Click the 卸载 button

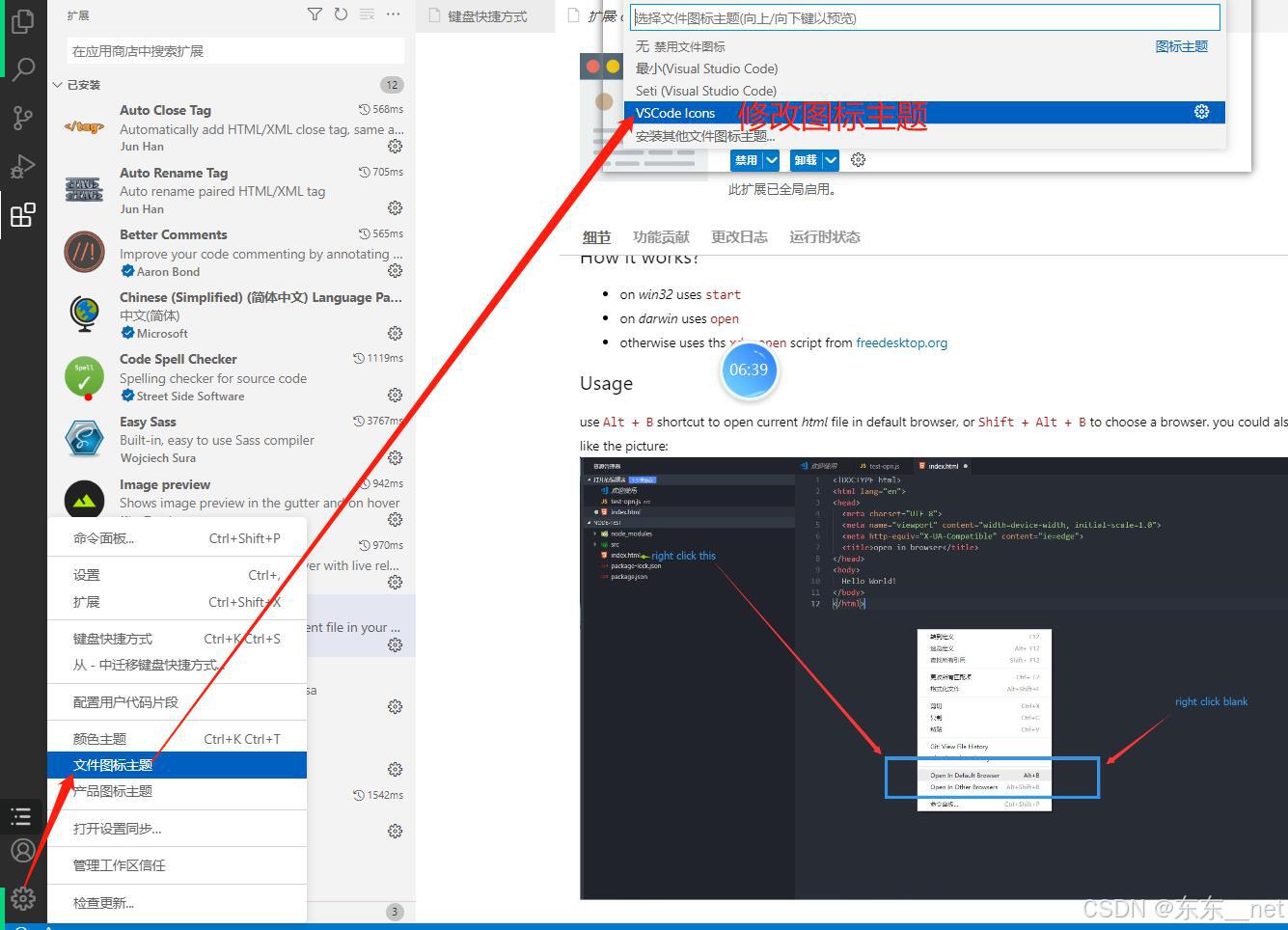pyautogui.click(x=806, y=160)
